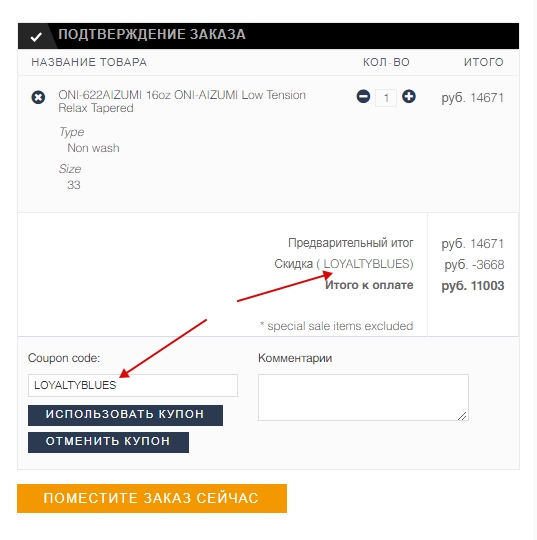This screenshot has height=540, width=537.
Task: Cancel coupon via ОТМЕНИТЬ КУПОН button
Action: 108,442
